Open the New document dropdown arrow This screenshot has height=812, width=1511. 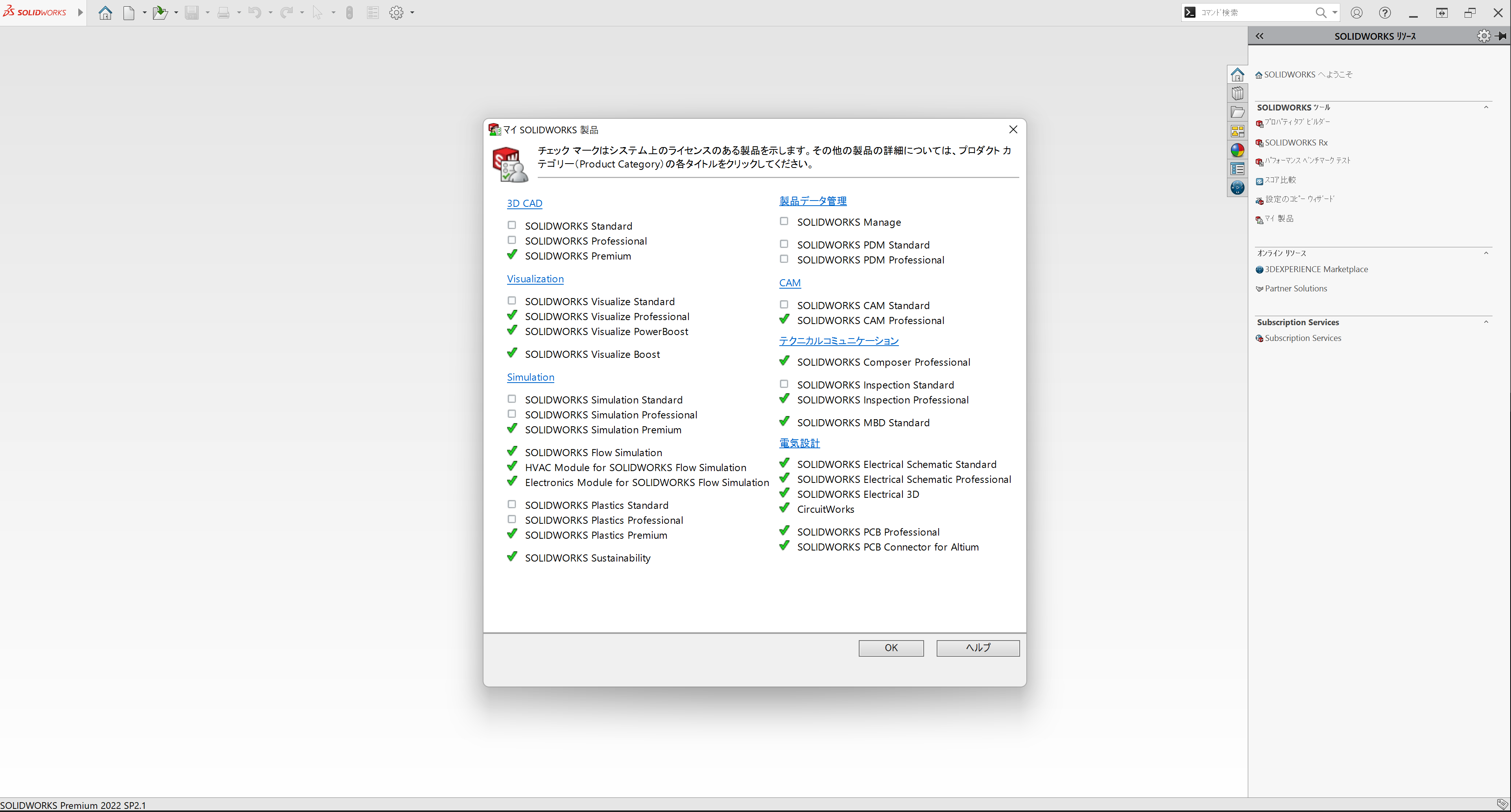(x=144, y=12)
